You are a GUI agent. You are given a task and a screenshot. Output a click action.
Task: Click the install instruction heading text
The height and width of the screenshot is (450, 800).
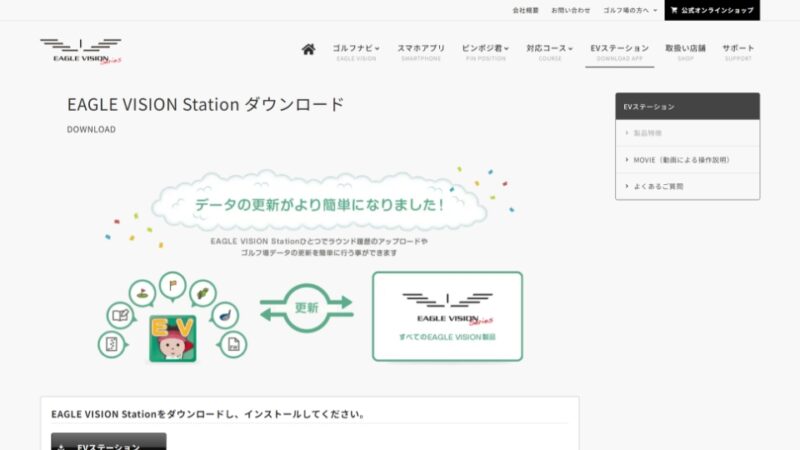click(x=208, y=414)
